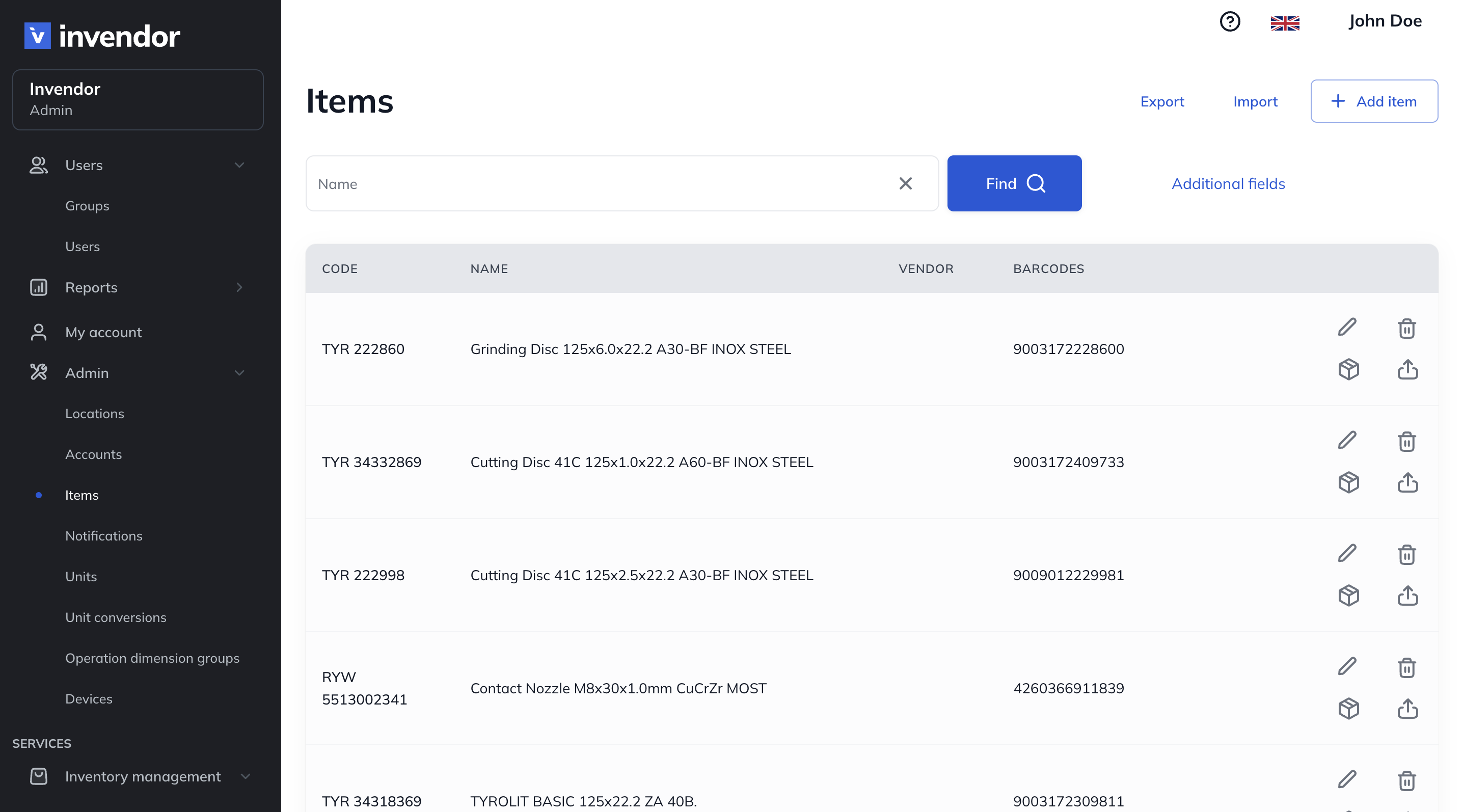The image size is (1463, 812).
Task: Click the My account icon
Action: pyautogui.click(x=38, y=332)
